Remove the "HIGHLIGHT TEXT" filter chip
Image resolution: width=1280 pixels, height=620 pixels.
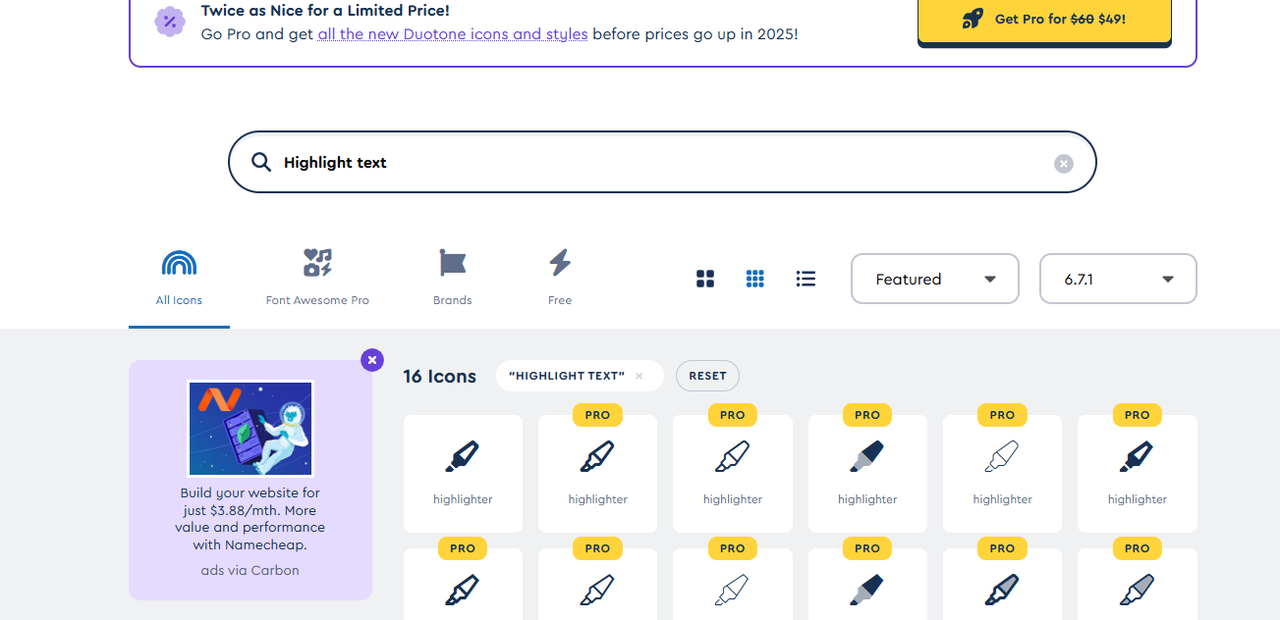639,376
